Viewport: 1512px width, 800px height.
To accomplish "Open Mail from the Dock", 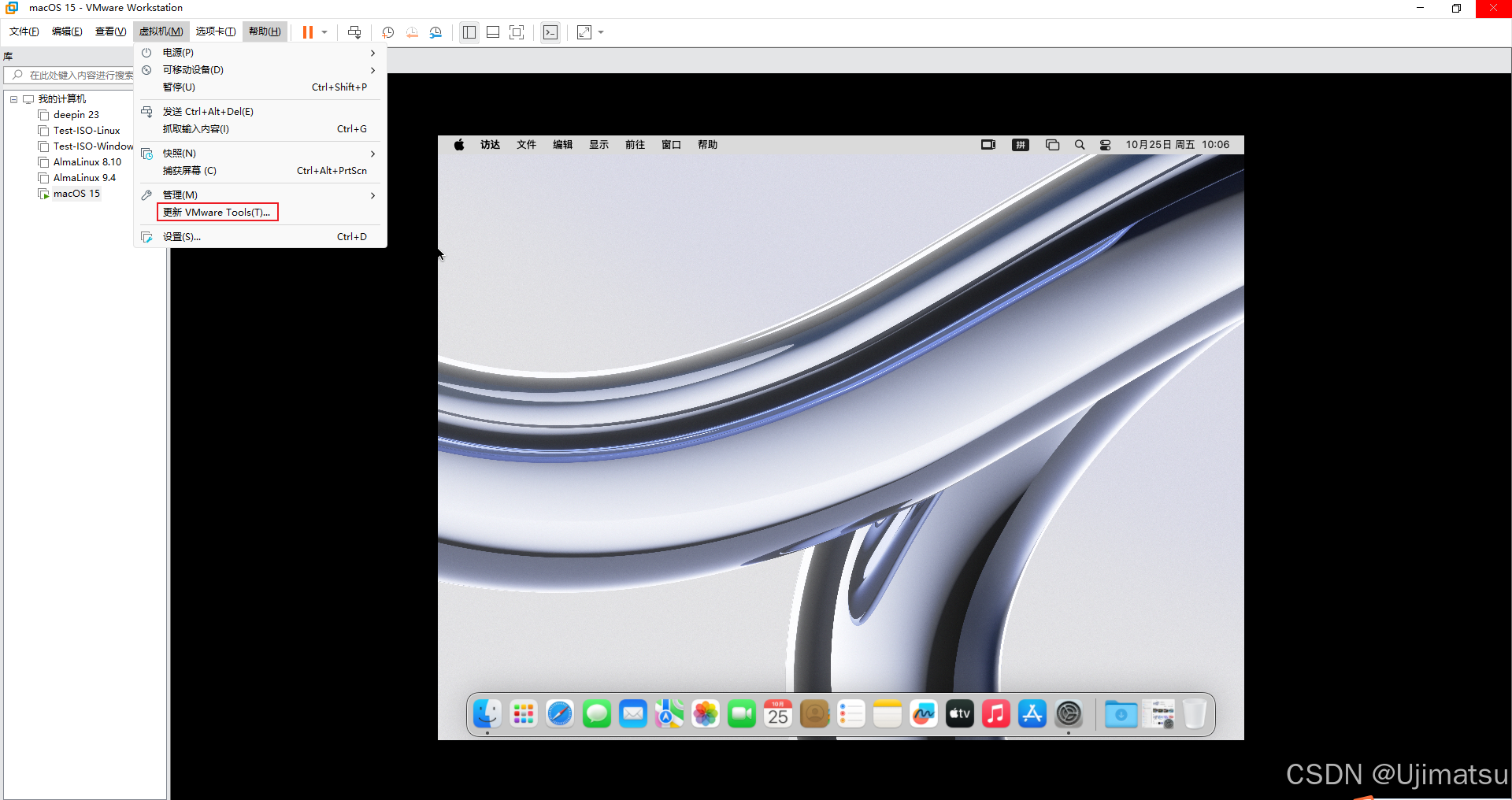I will pyautogui.click(x=633, y=714).
